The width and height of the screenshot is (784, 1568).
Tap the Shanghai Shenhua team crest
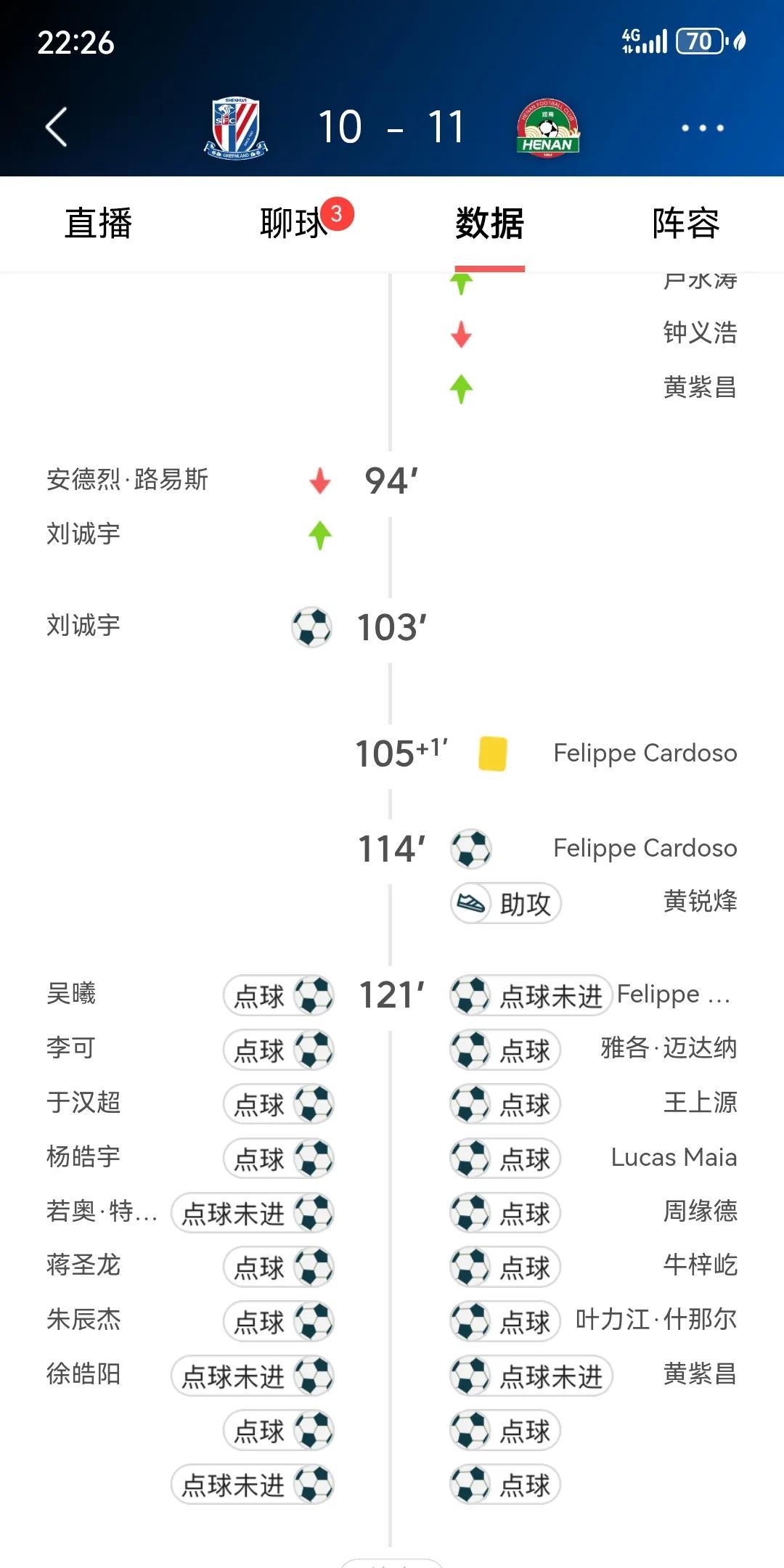click(235, 128)
